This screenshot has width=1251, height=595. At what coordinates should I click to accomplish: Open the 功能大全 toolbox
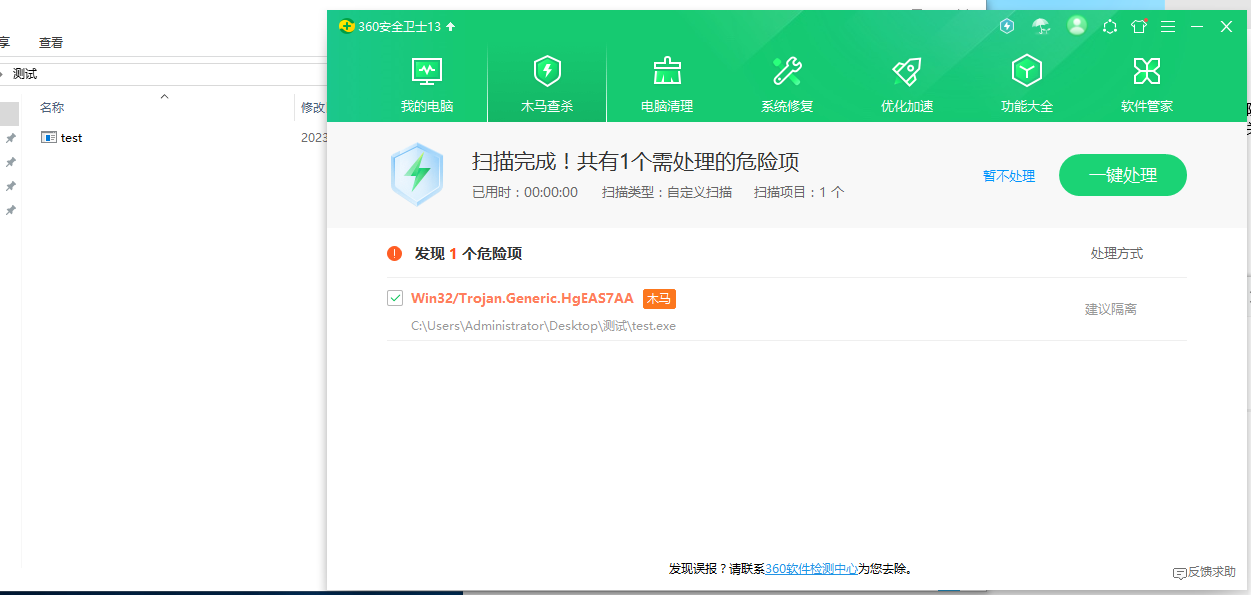click(1026, 80)
